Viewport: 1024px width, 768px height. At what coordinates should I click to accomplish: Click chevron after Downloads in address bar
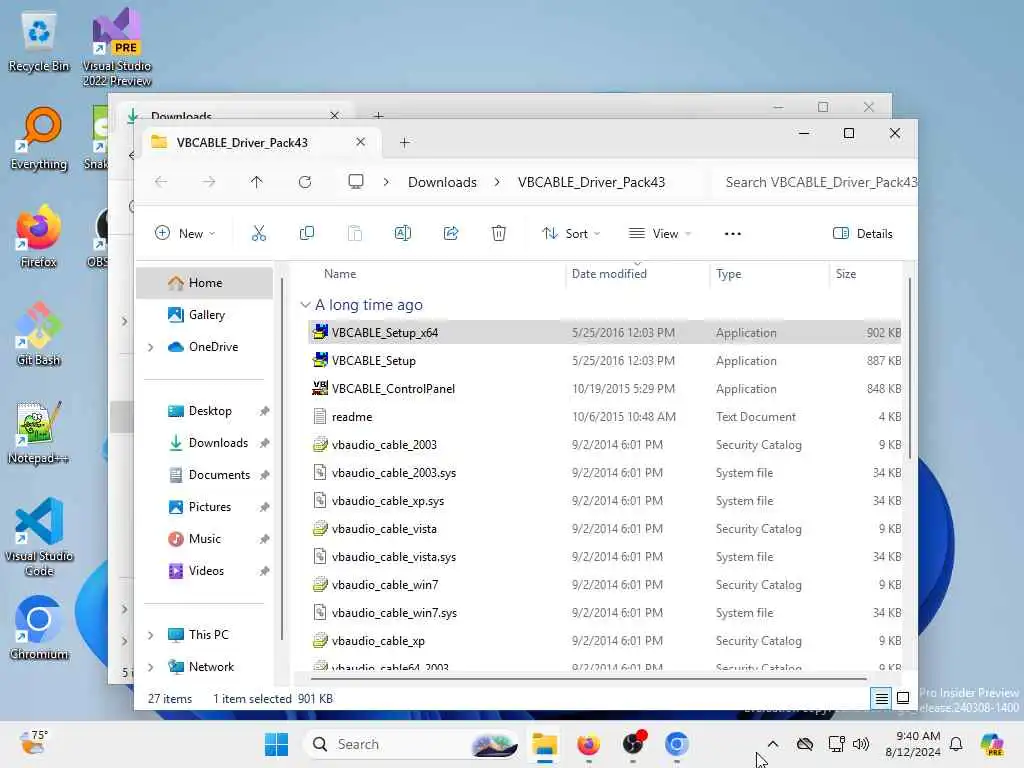click(497, 182)
